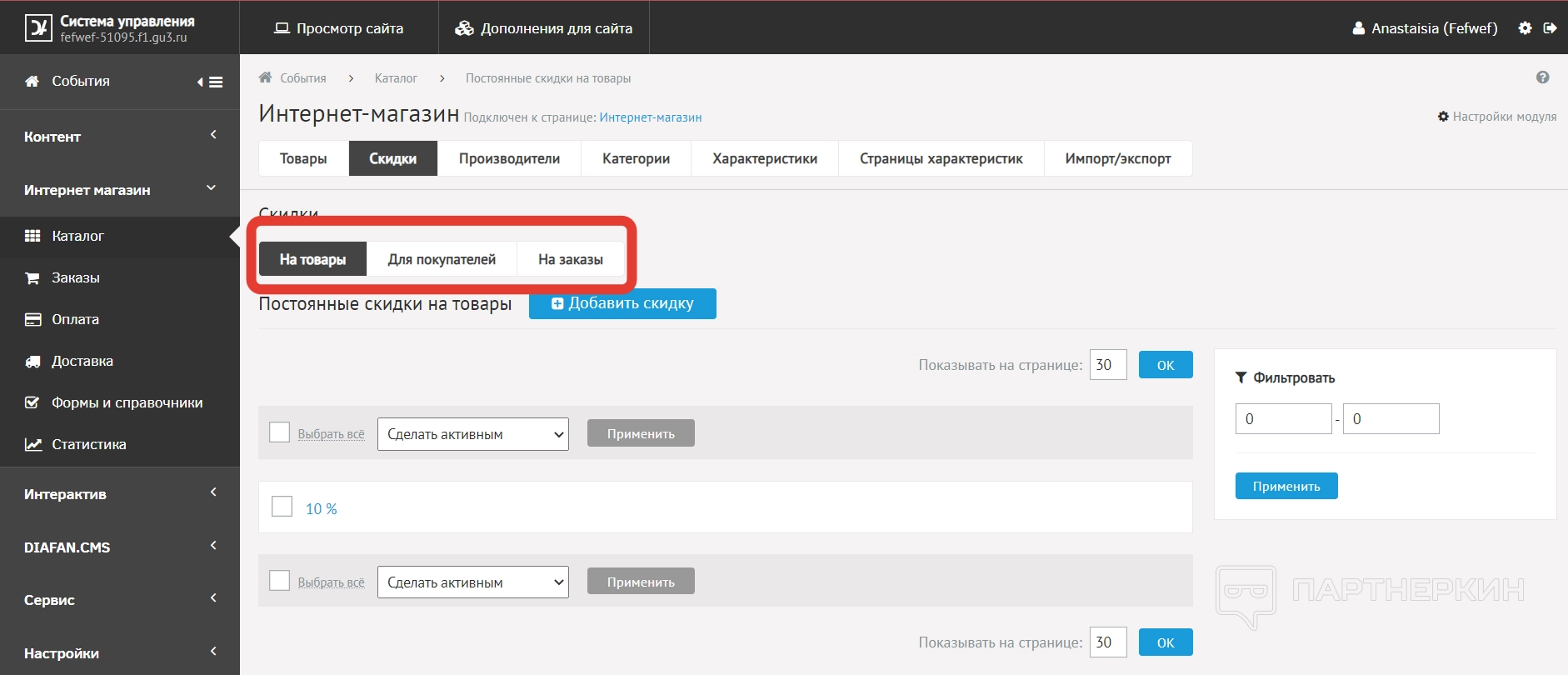Tick the top 'Выбрать всё' checkbox

[x=280, y=432]
